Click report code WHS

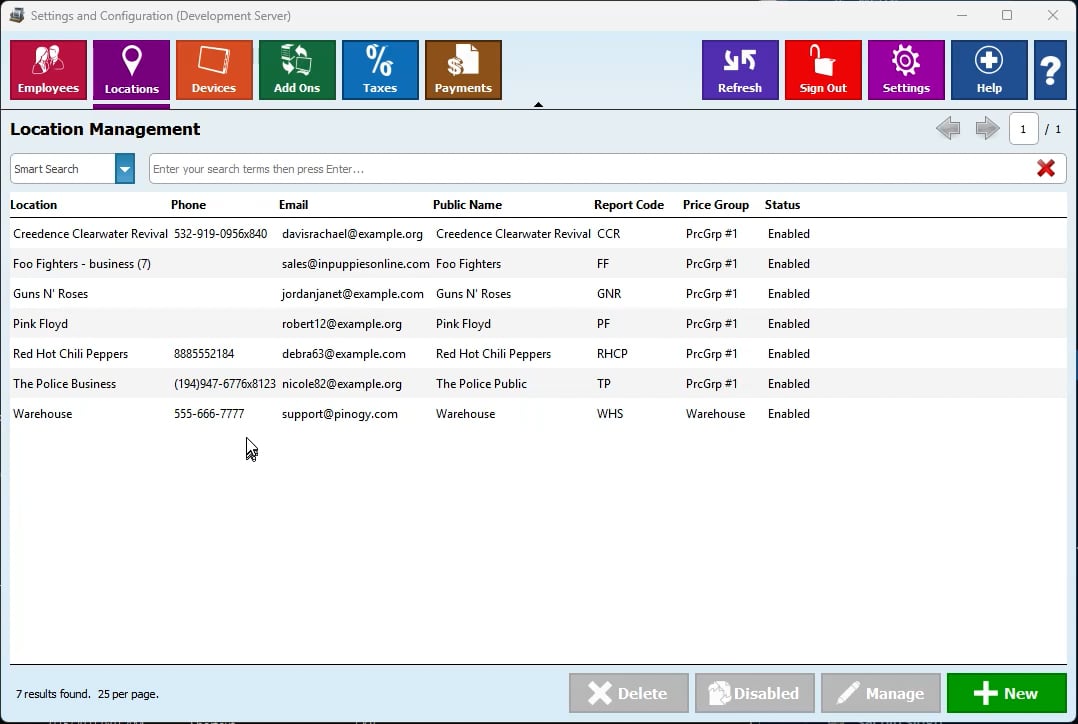click(x=610, y=414)
